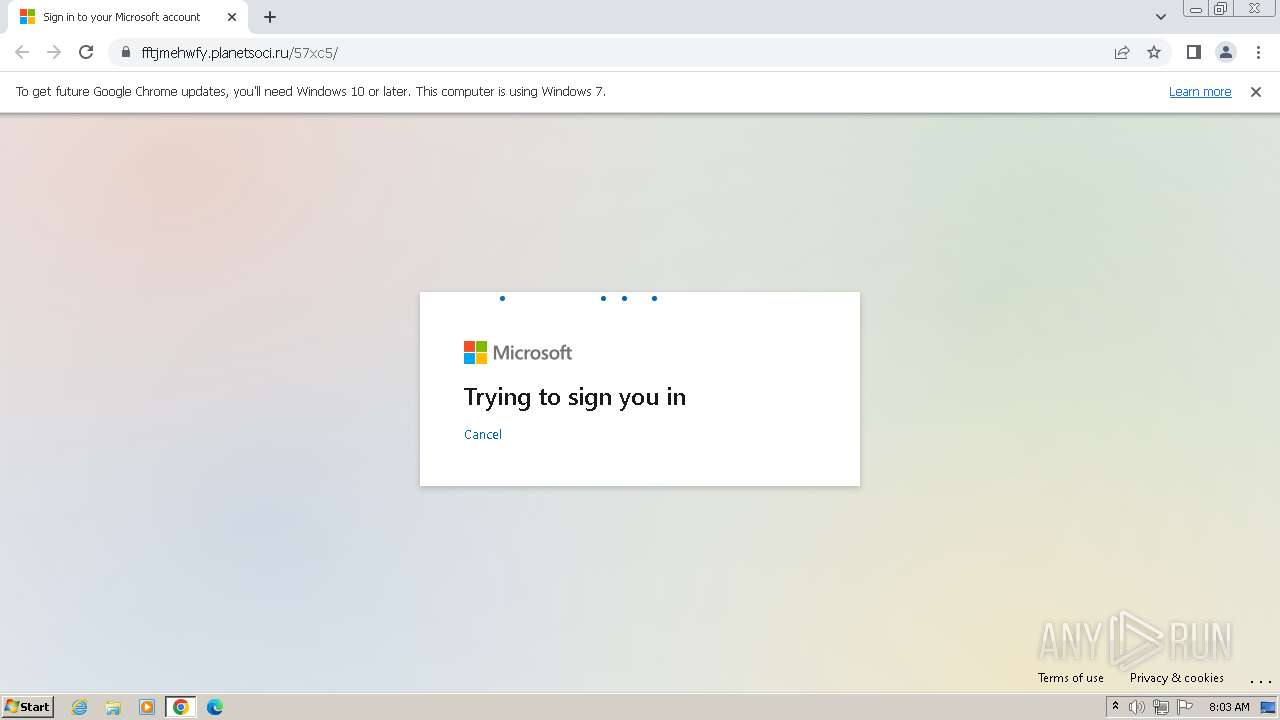This screenshot has height=720, width=1280.
Task: Select the 'Sign in to your Microsoft account' tab
Action: coord(126,17)
